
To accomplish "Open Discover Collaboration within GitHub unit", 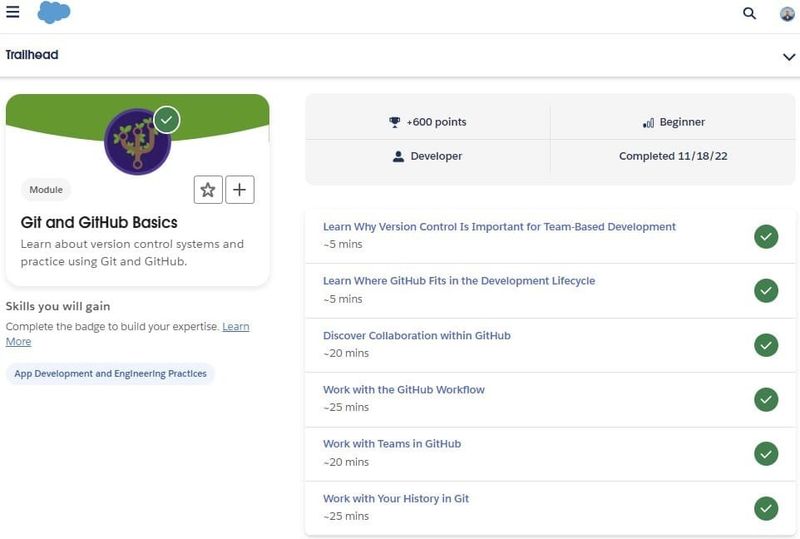I will click(x=416, y=335).
